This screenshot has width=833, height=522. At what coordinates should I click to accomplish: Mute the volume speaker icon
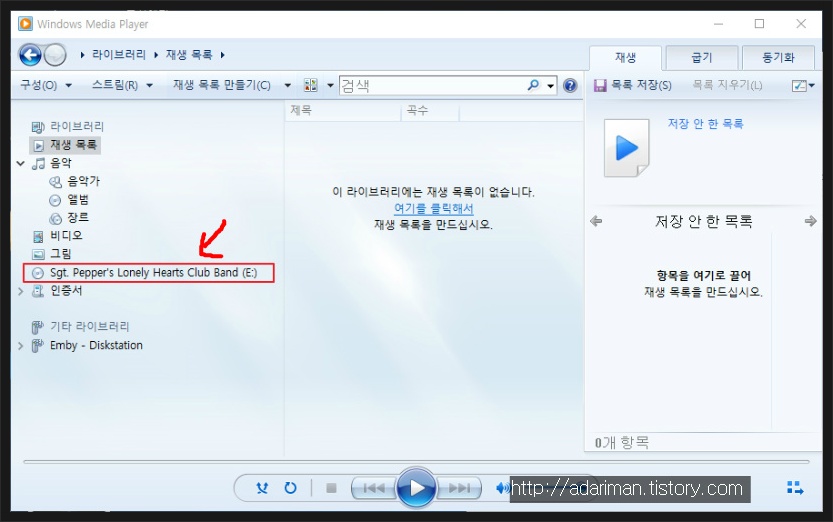click(x=502, y=487)
